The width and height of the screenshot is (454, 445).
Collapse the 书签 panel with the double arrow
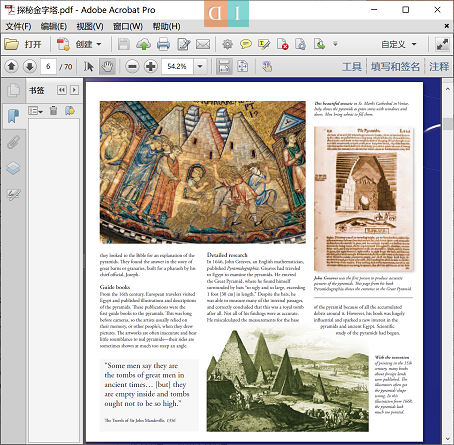tap(62, 90)
